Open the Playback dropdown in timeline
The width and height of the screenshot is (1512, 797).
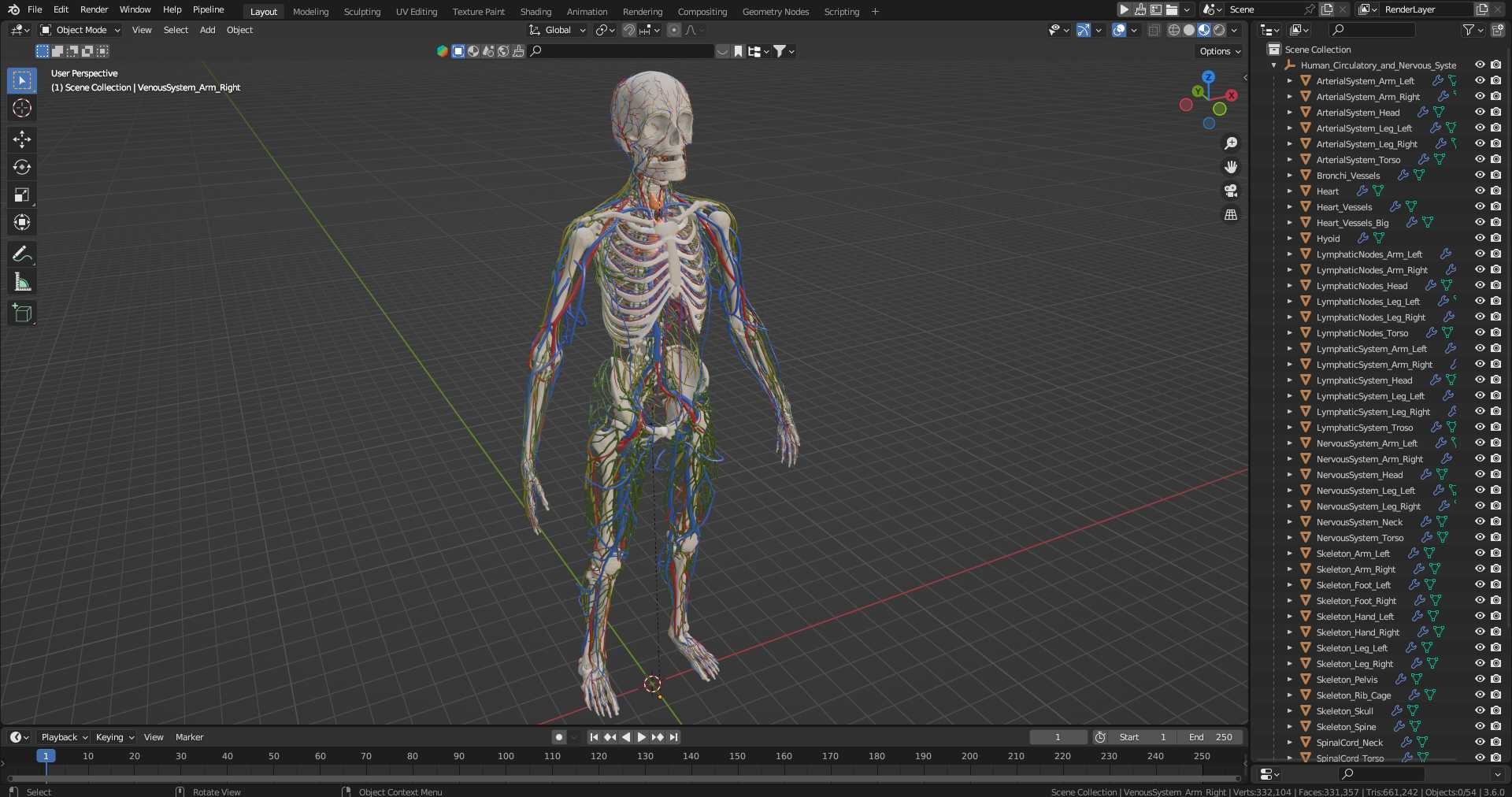click(64, 737)
